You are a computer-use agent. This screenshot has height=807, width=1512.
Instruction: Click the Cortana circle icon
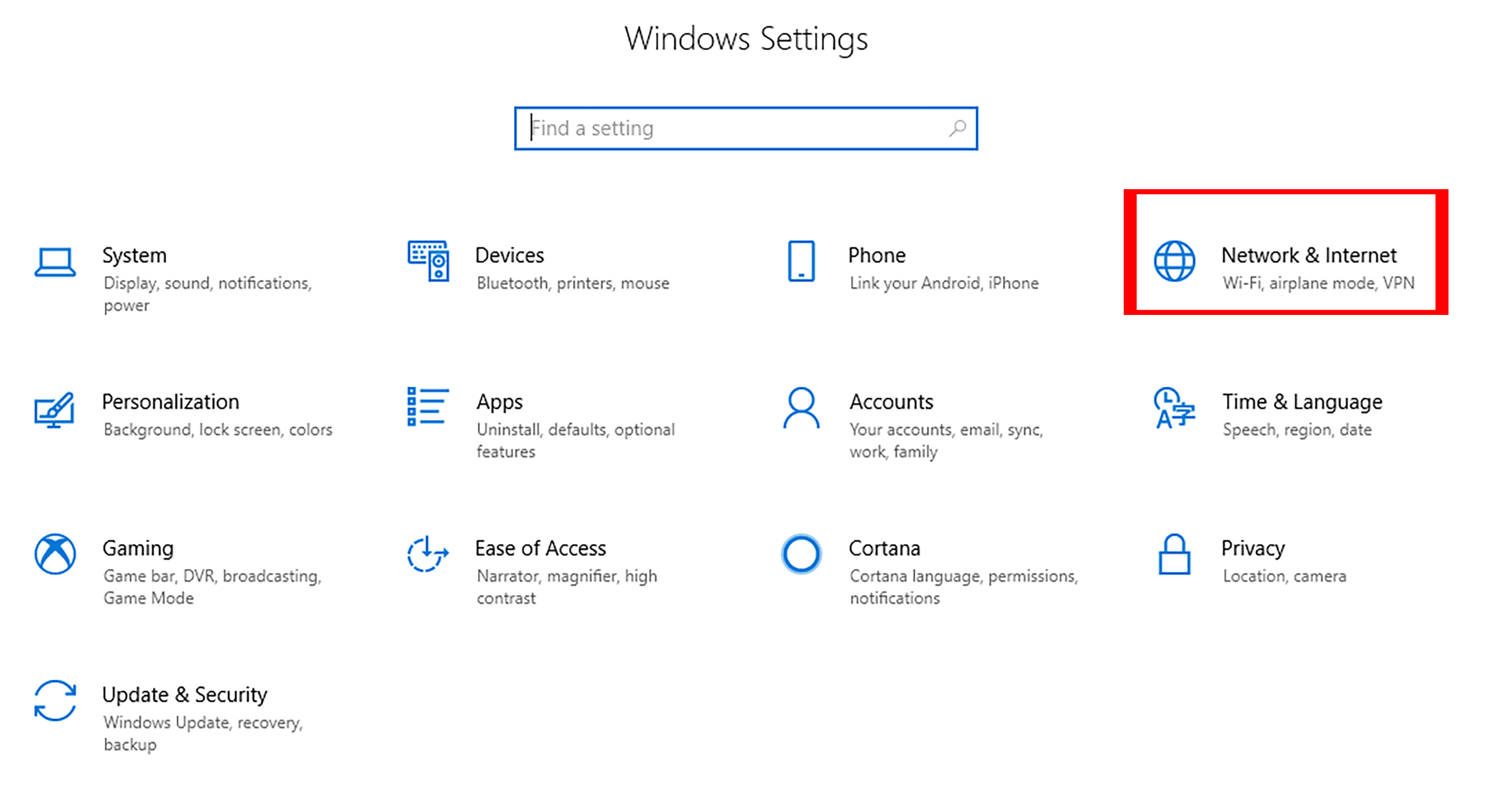point(801,554)
